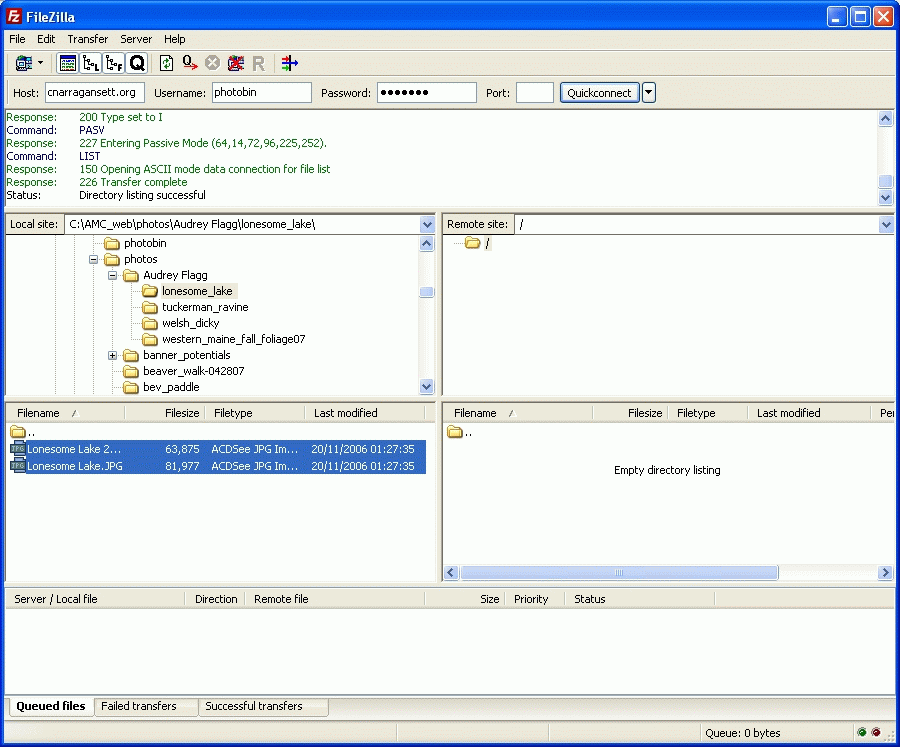Image resolution: width=900 pixels, height=747 pixels.
Task: Click the Quickconnect button
Action: coord(599,93)
